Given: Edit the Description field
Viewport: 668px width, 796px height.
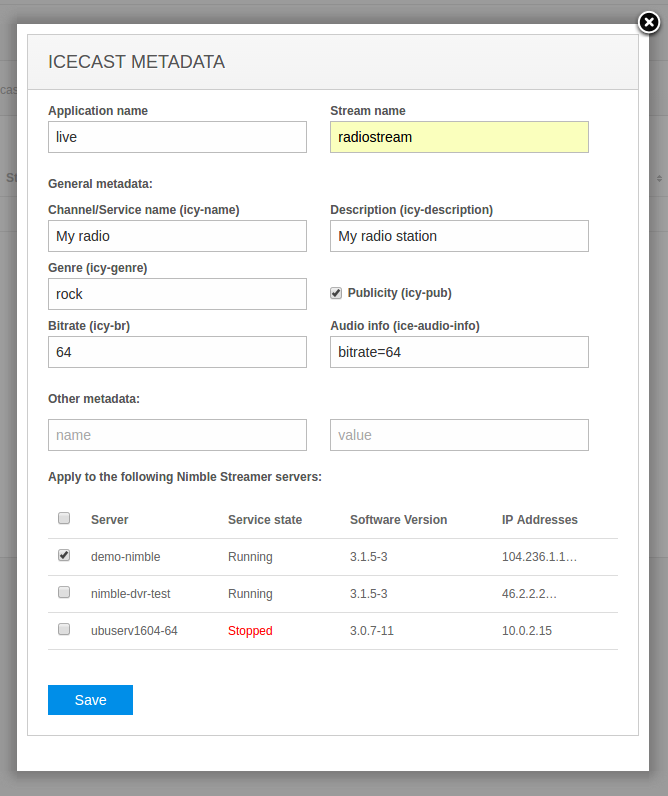Looking at the screenshot, I should pyautogui.click(x=459, y=236).
